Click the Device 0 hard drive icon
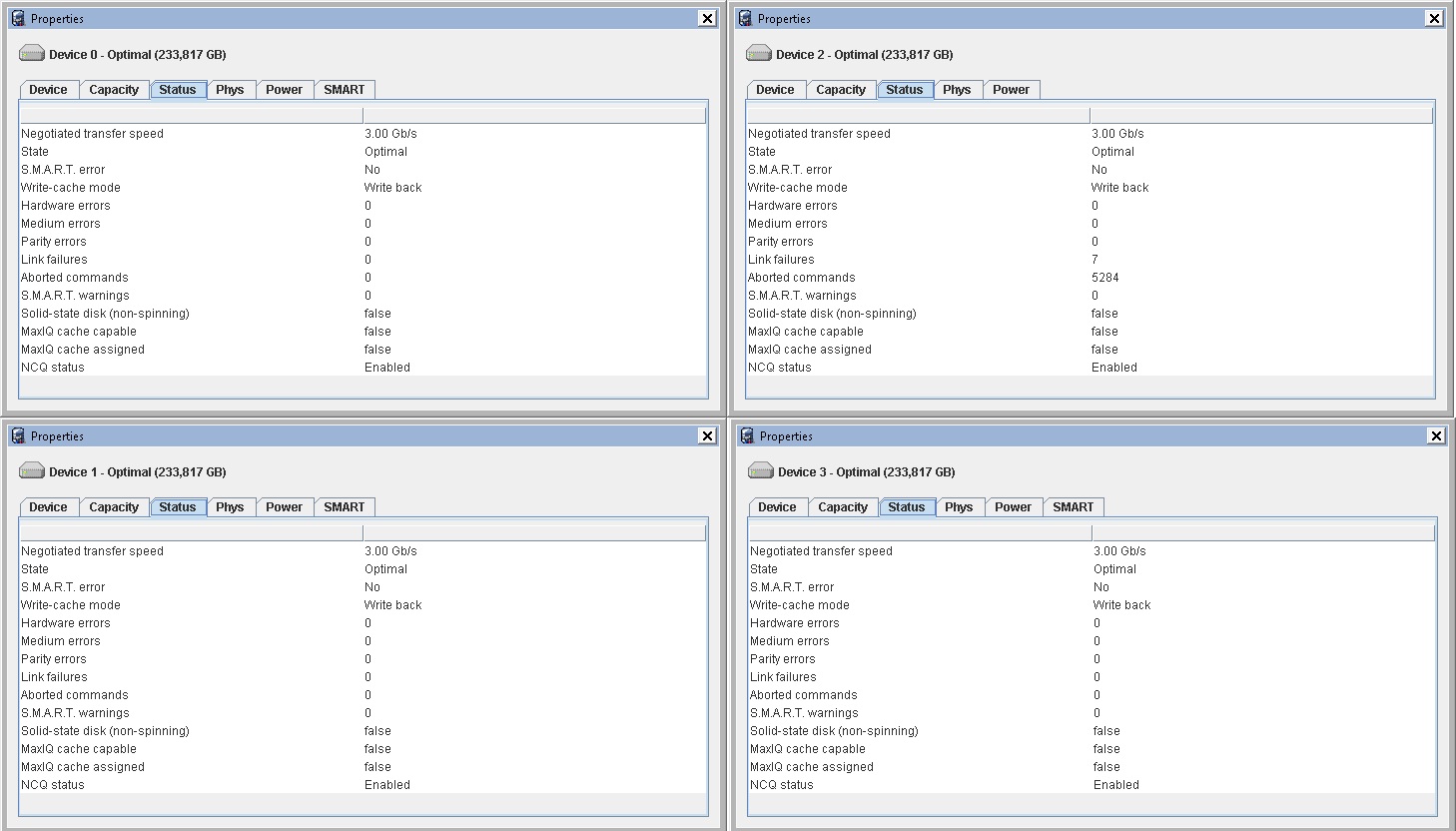This screenshot has height=831, width=1456. 32,54
